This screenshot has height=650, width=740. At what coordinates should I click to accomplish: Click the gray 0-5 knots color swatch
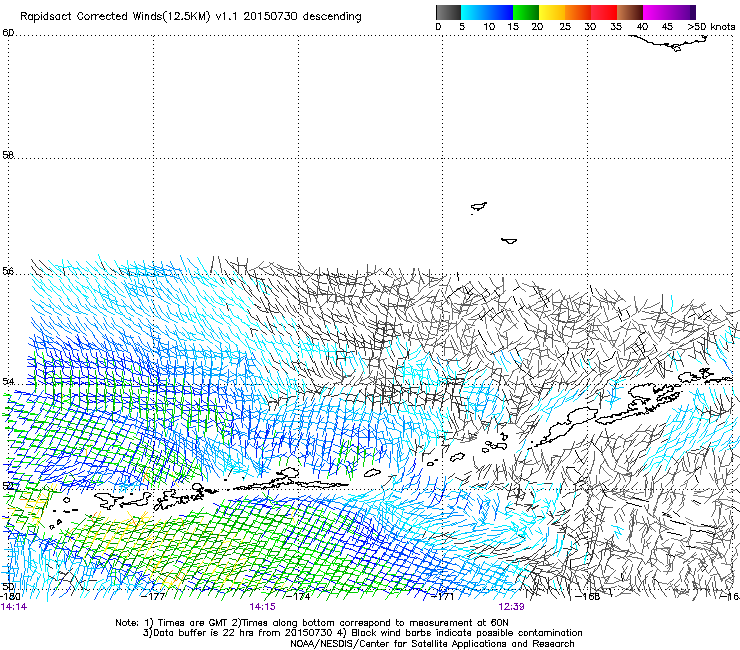[448, 12]
